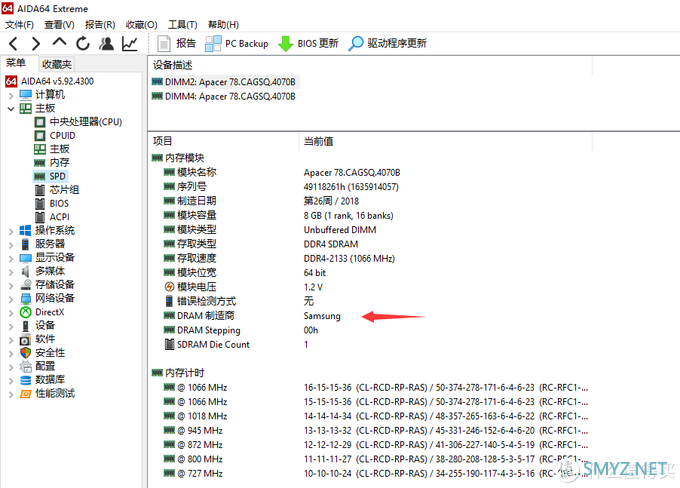Switch to the 菜单 tab
The height and width of the screenshot is (488, 680).
click(x=16, y=63)
